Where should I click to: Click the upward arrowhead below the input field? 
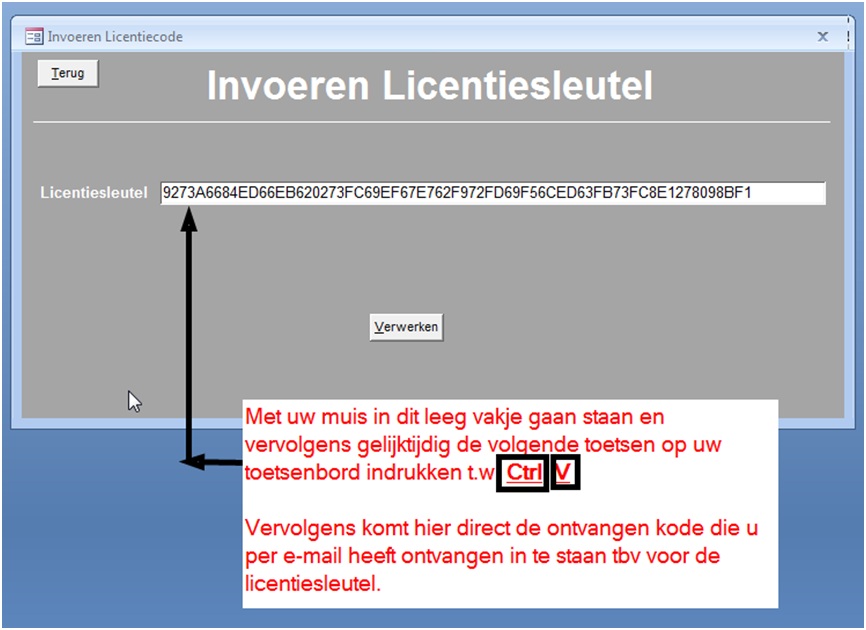[x=189, y=220]
